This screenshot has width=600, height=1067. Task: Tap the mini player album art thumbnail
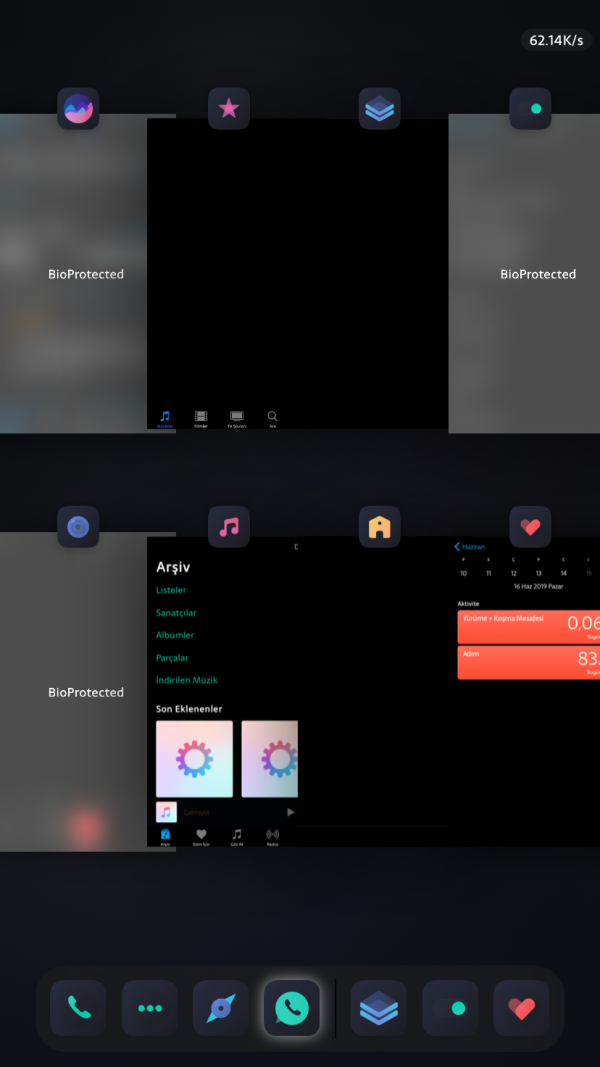[167, 812]
